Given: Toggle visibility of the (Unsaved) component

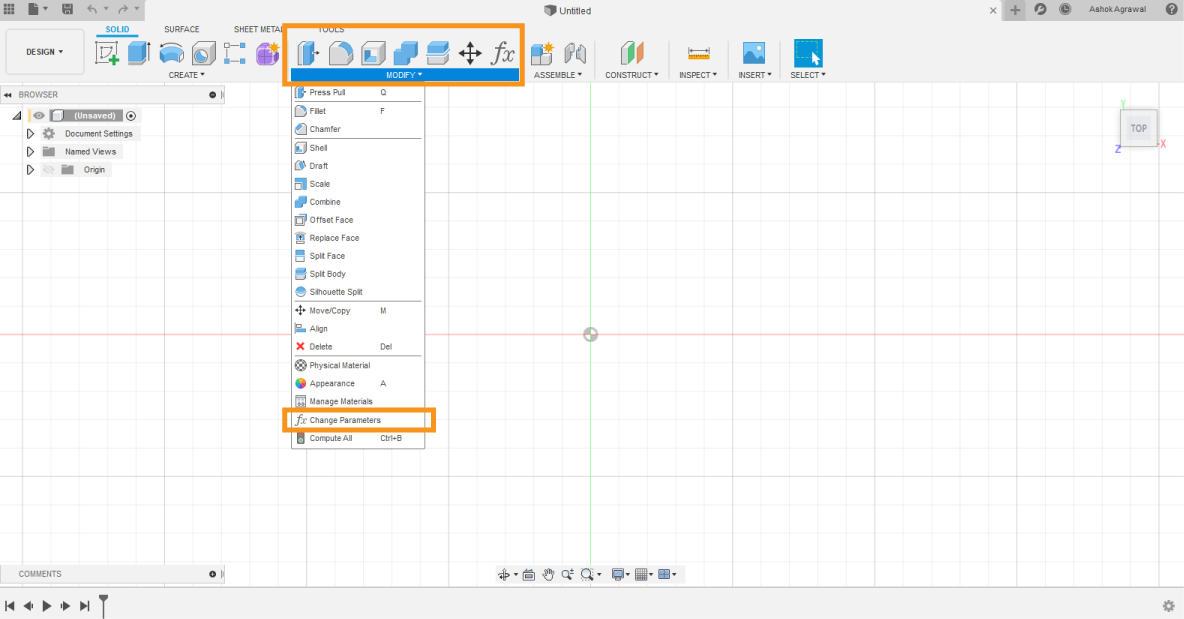Looking at the screenshot, I should pos(38,115).
